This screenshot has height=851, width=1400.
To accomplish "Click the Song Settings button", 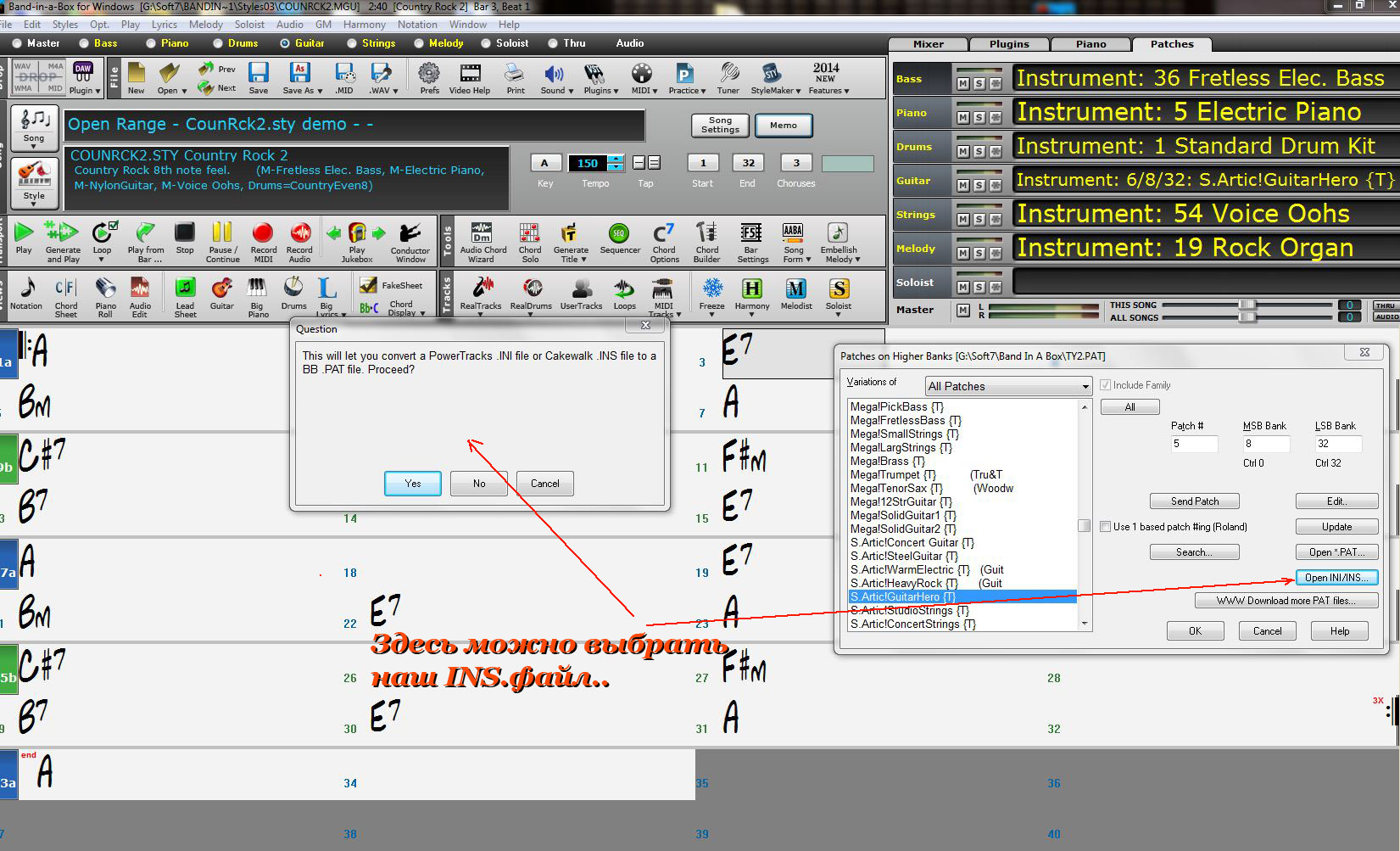I will pyautogui.click(x=720, y=125).
